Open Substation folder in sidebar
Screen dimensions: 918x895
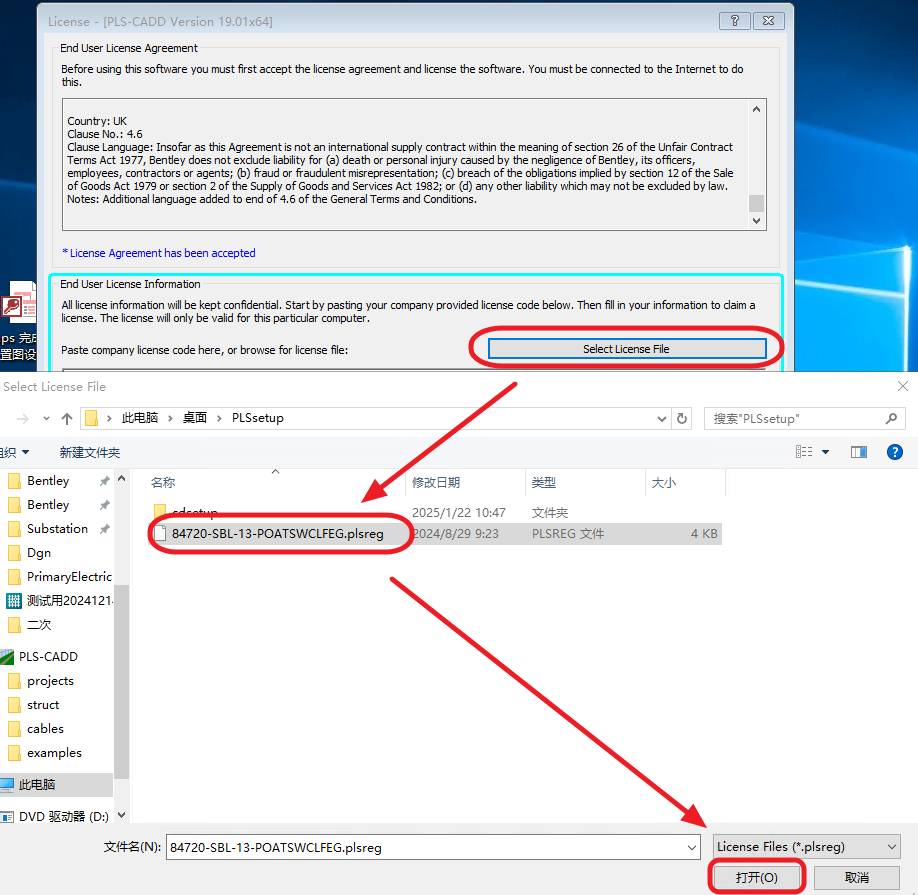(57, 529)
